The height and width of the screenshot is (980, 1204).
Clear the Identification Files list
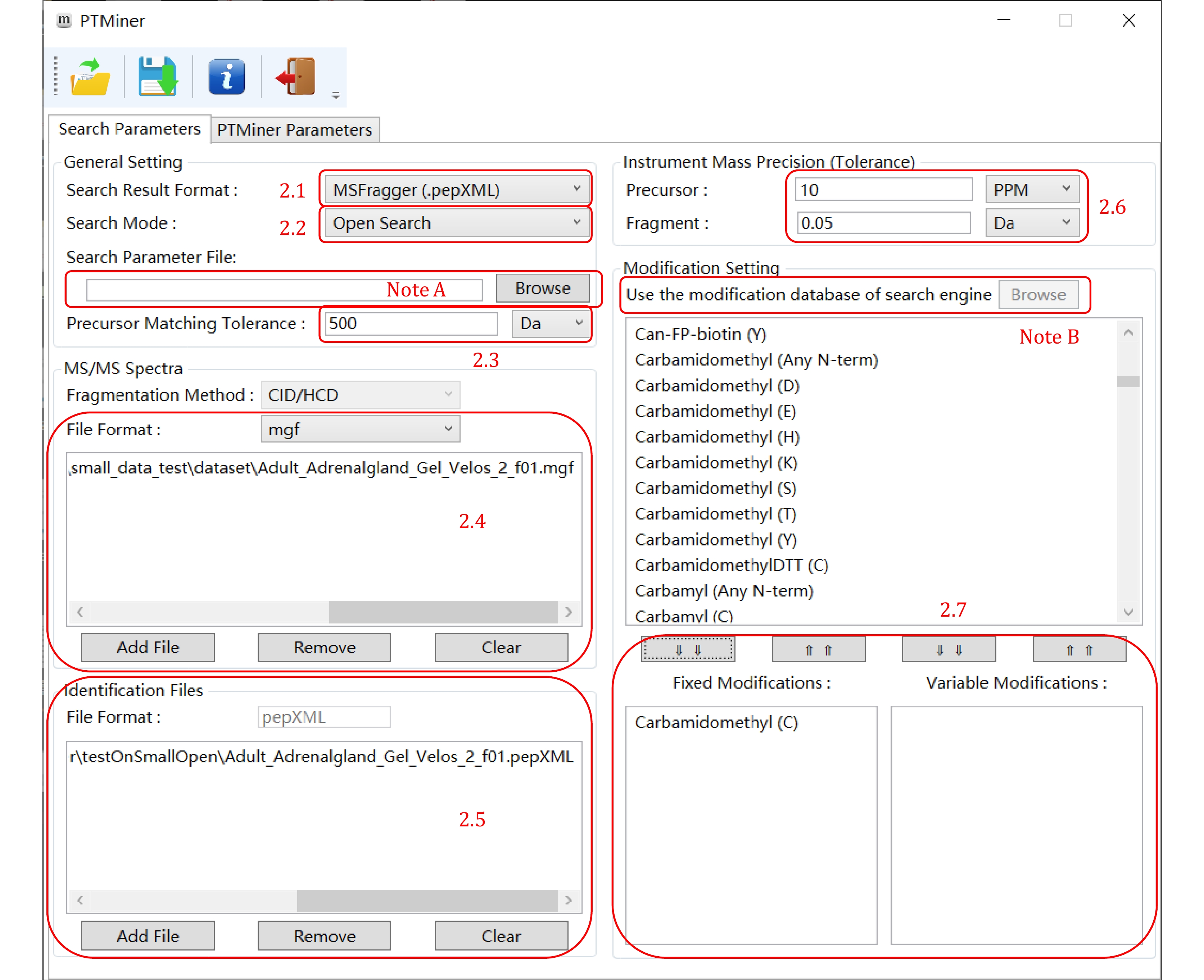(x=501, y=936)
